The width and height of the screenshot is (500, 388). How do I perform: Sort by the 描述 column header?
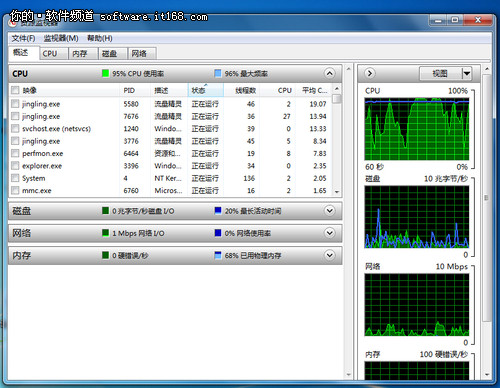[169, 90]
